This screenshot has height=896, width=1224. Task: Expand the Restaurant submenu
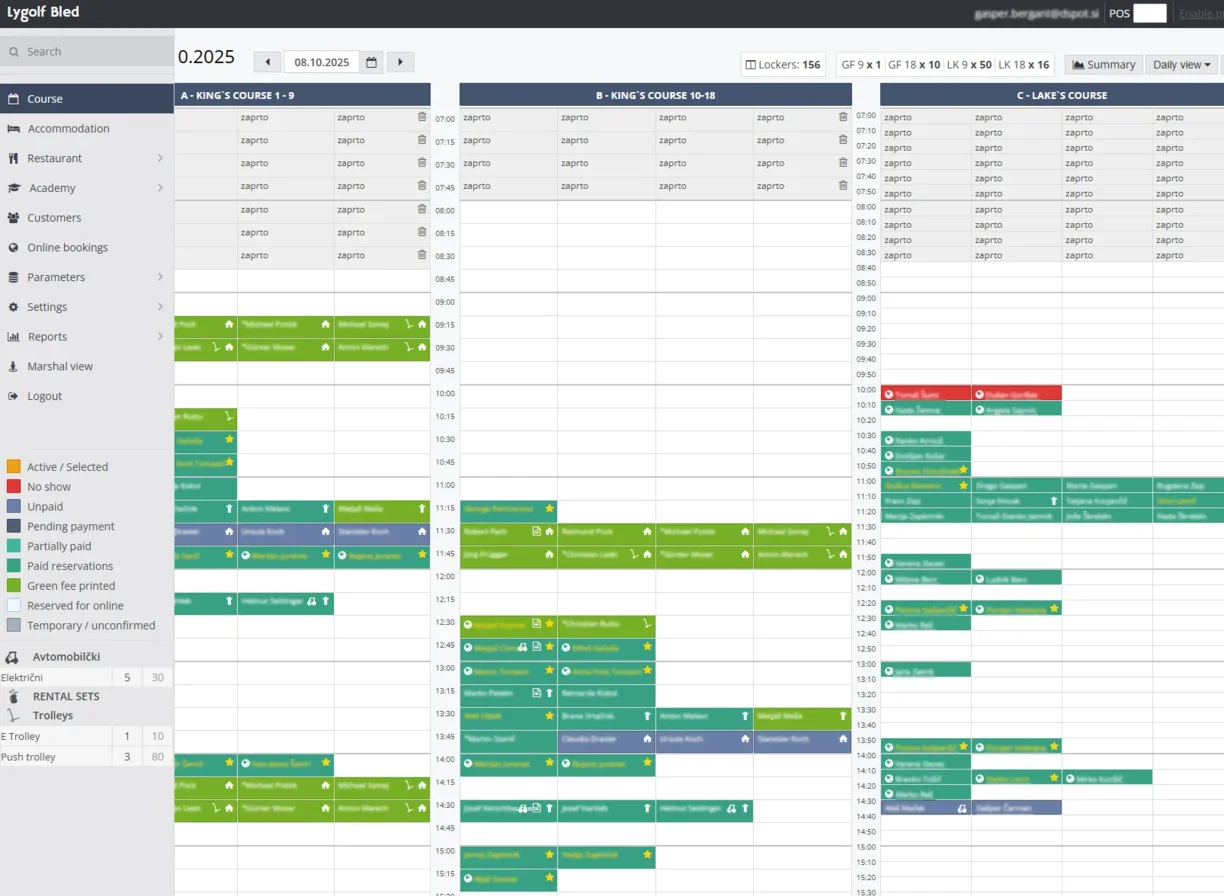pos(160,158)
